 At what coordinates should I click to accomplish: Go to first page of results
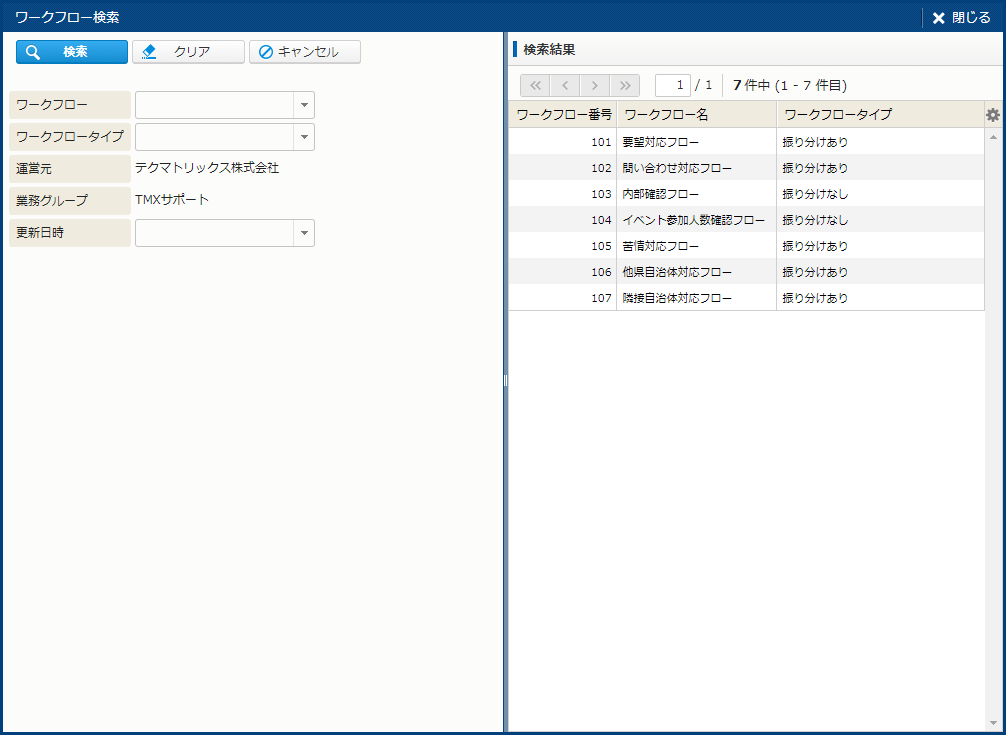(x=535, y=85)
